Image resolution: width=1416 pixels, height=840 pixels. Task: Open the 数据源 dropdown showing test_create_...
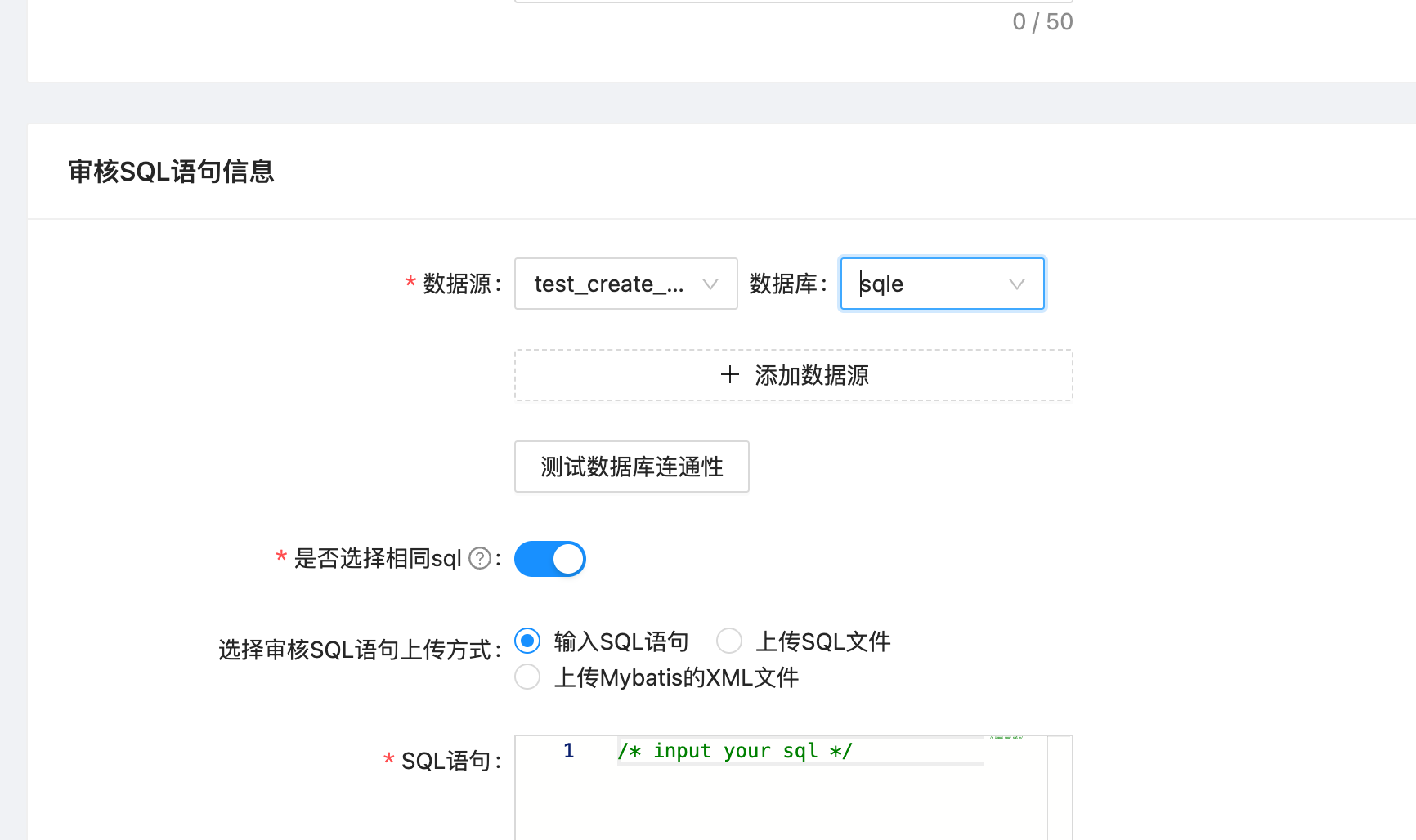tap(625, 284)
